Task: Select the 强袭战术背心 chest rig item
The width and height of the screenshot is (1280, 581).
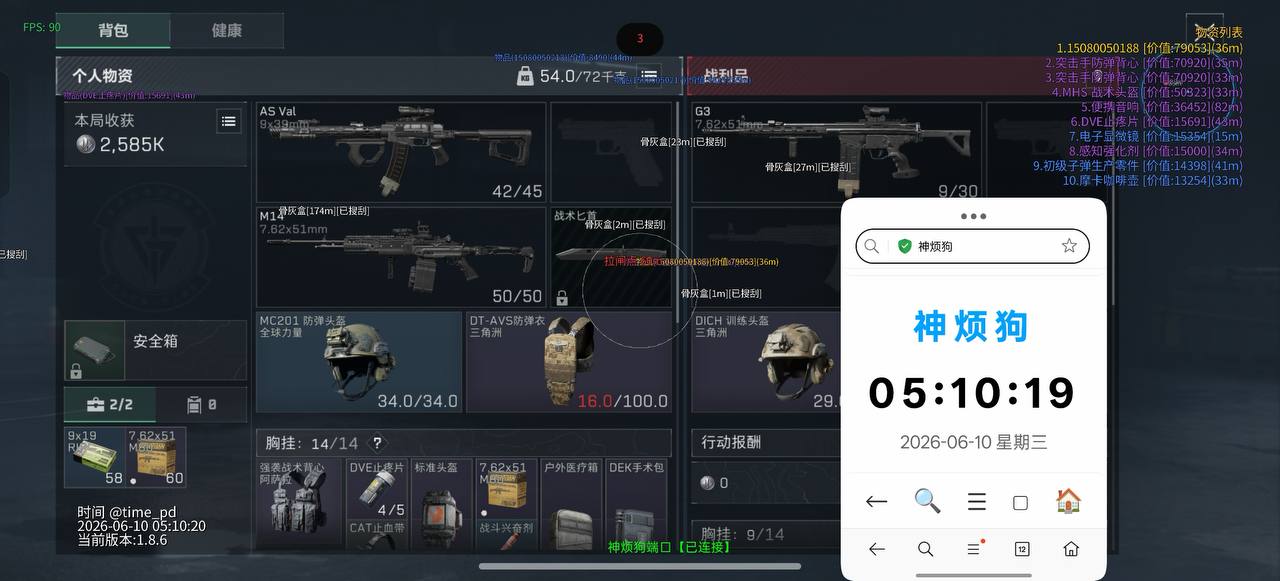Action: [300, 504]
